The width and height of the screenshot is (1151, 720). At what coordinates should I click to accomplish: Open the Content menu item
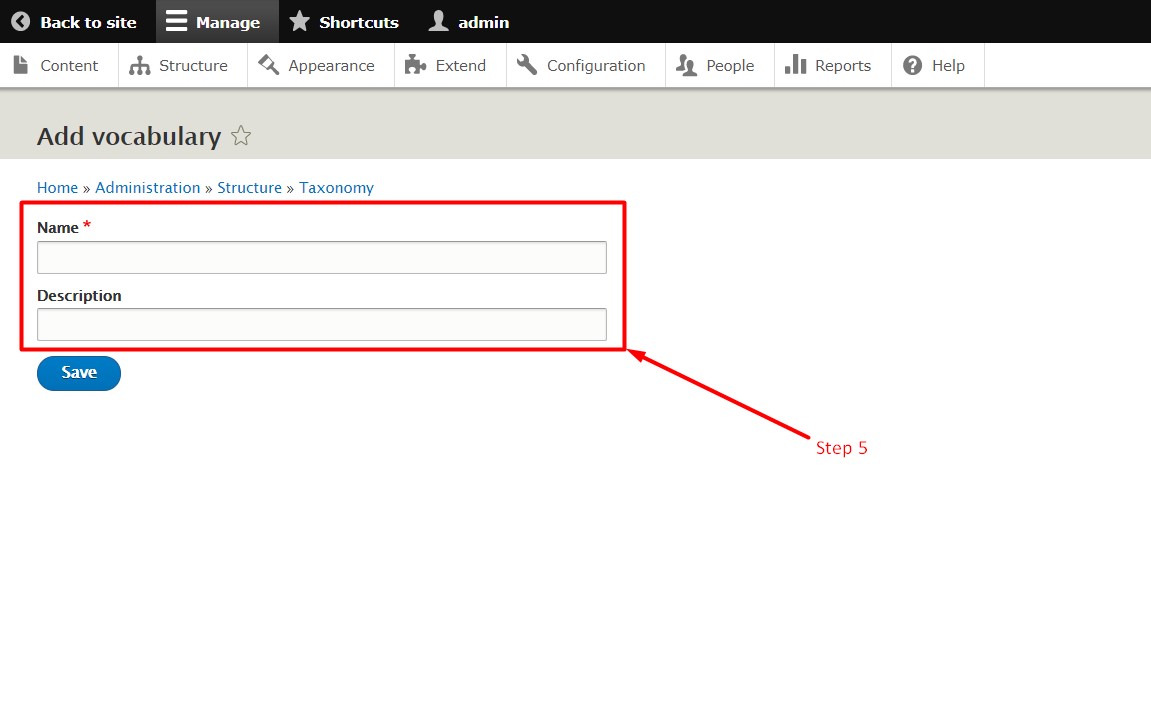pyautogui.click(x=69, y=65)
